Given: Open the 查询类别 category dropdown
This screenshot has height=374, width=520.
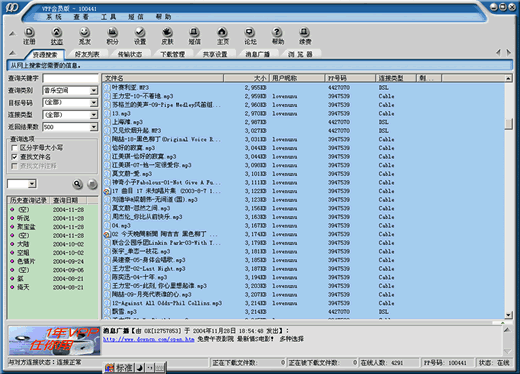Looking at the screenshot, I should [x=94, y=91].
